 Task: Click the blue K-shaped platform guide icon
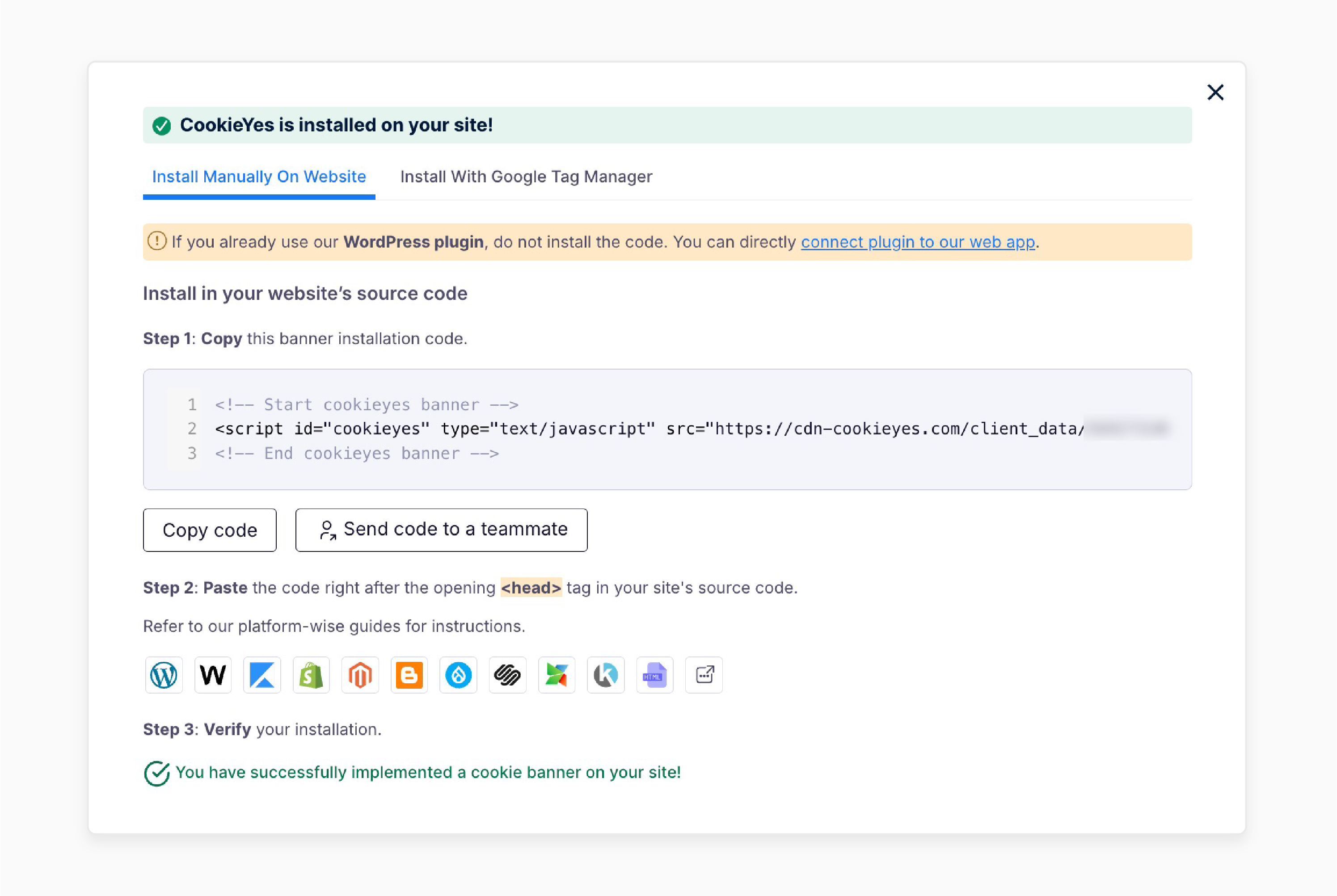point(262,675)
